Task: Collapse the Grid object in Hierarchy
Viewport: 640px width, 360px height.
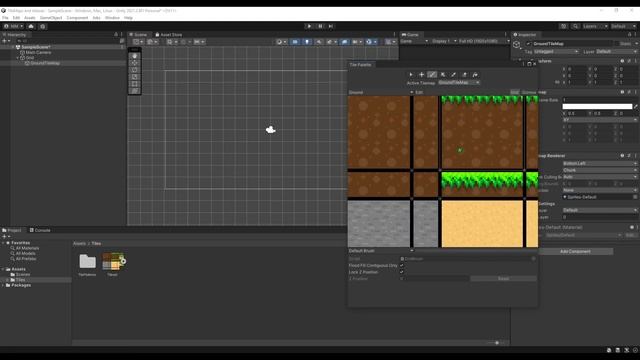Action: (18, 58)
